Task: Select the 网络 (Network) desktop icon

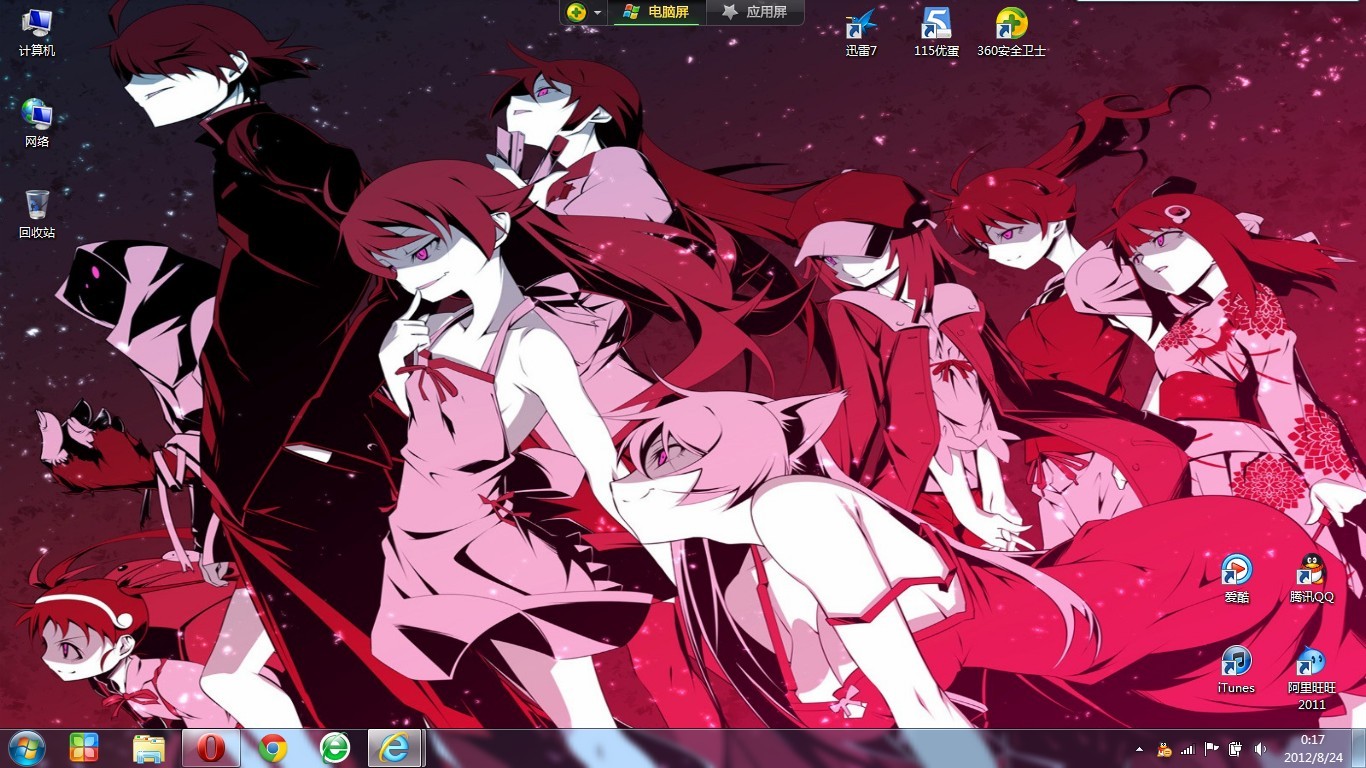Action: [37, 122]
